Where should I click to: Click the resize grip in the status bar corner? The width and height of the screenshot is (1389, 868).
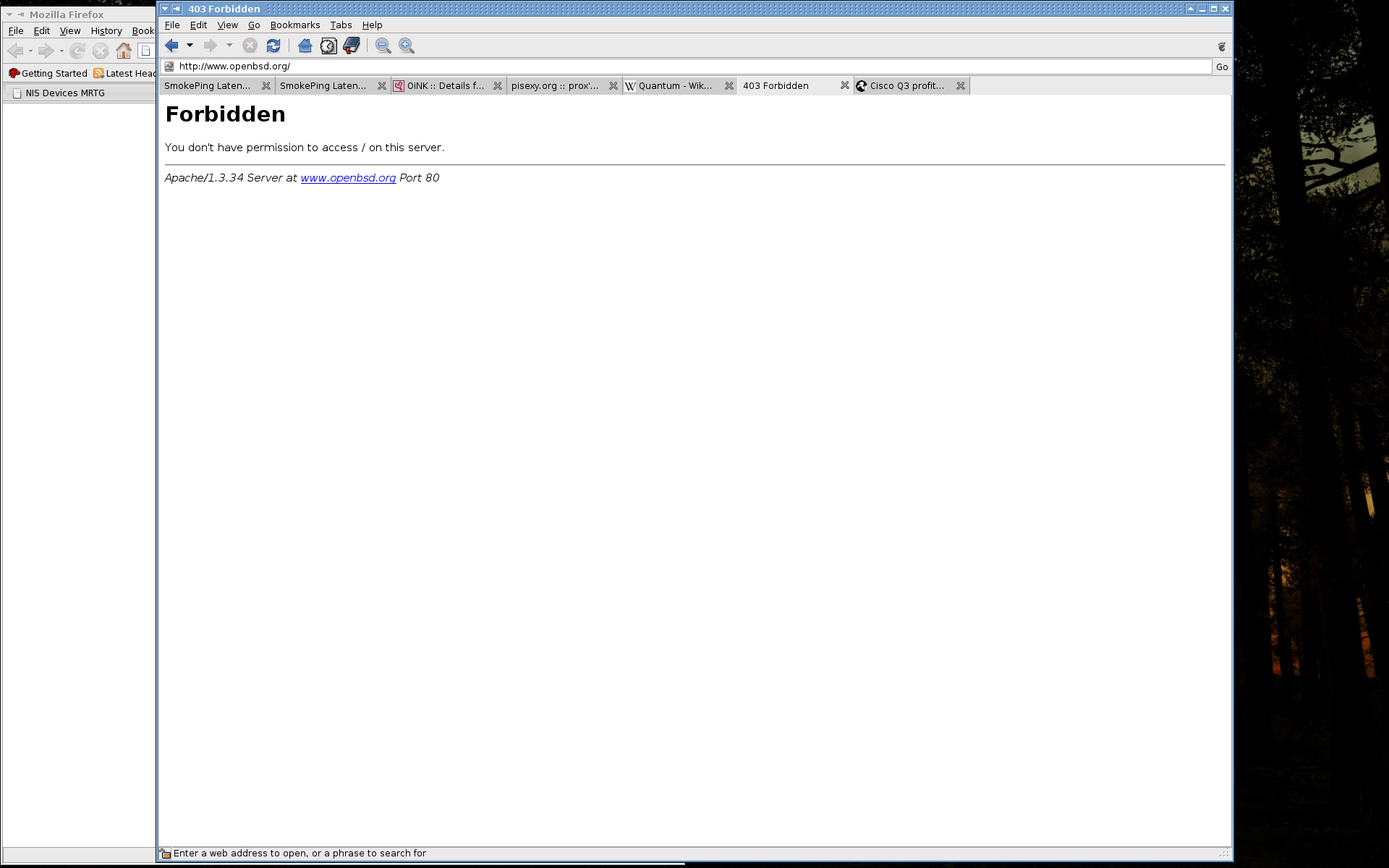(x=1224, y=854)
